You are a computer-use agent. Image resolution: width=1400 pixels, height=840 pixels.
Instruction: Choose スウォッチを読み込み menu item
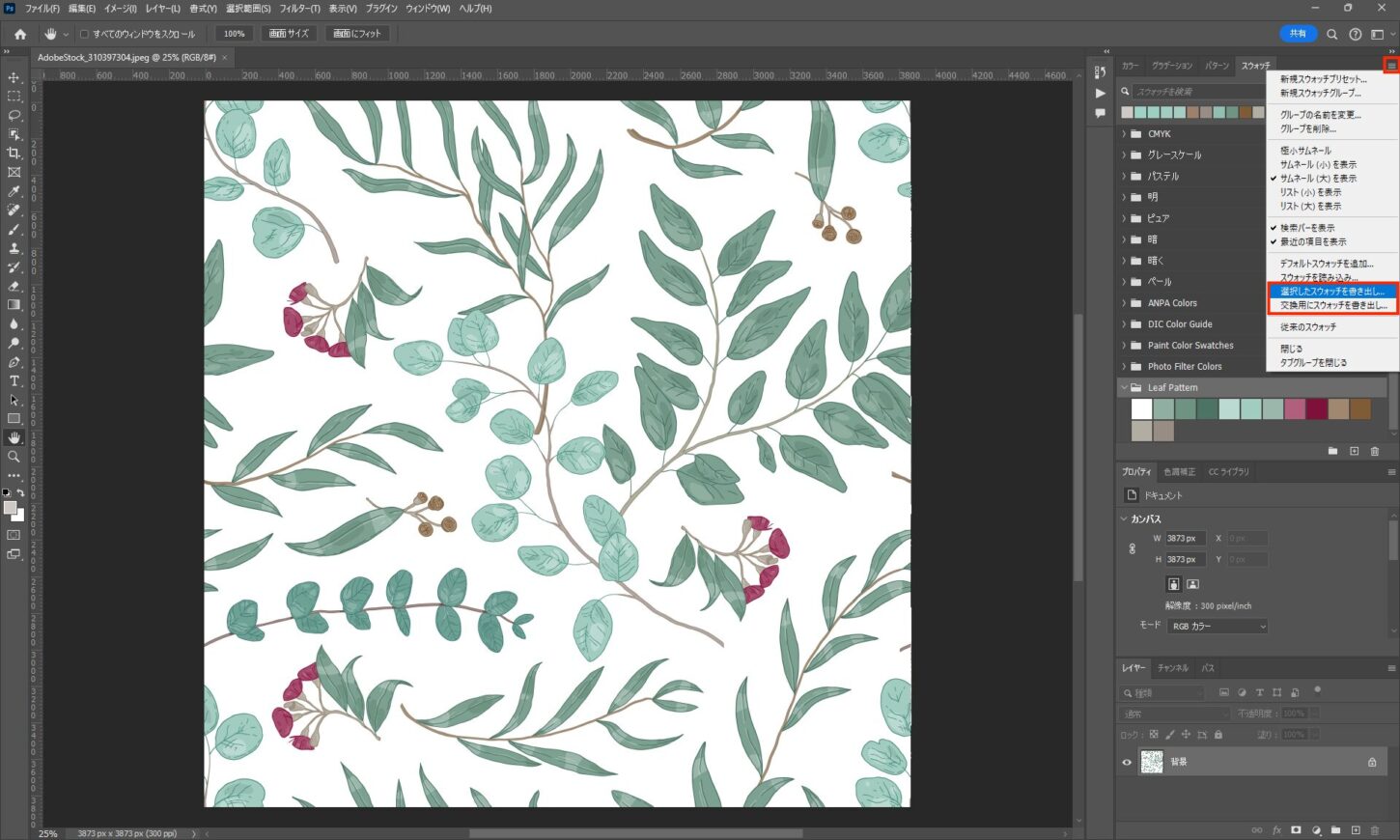1319,277
